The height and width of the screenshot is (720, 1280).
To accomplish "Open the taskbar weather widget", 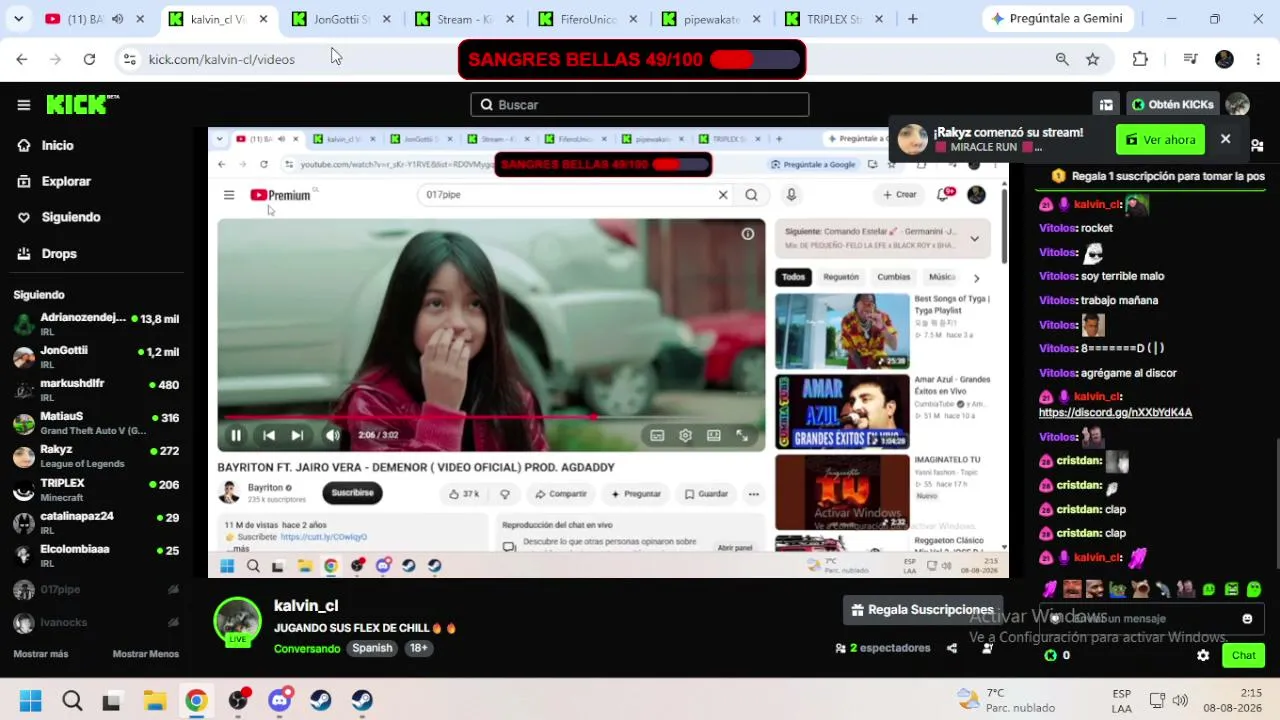I will (1005, 700).
